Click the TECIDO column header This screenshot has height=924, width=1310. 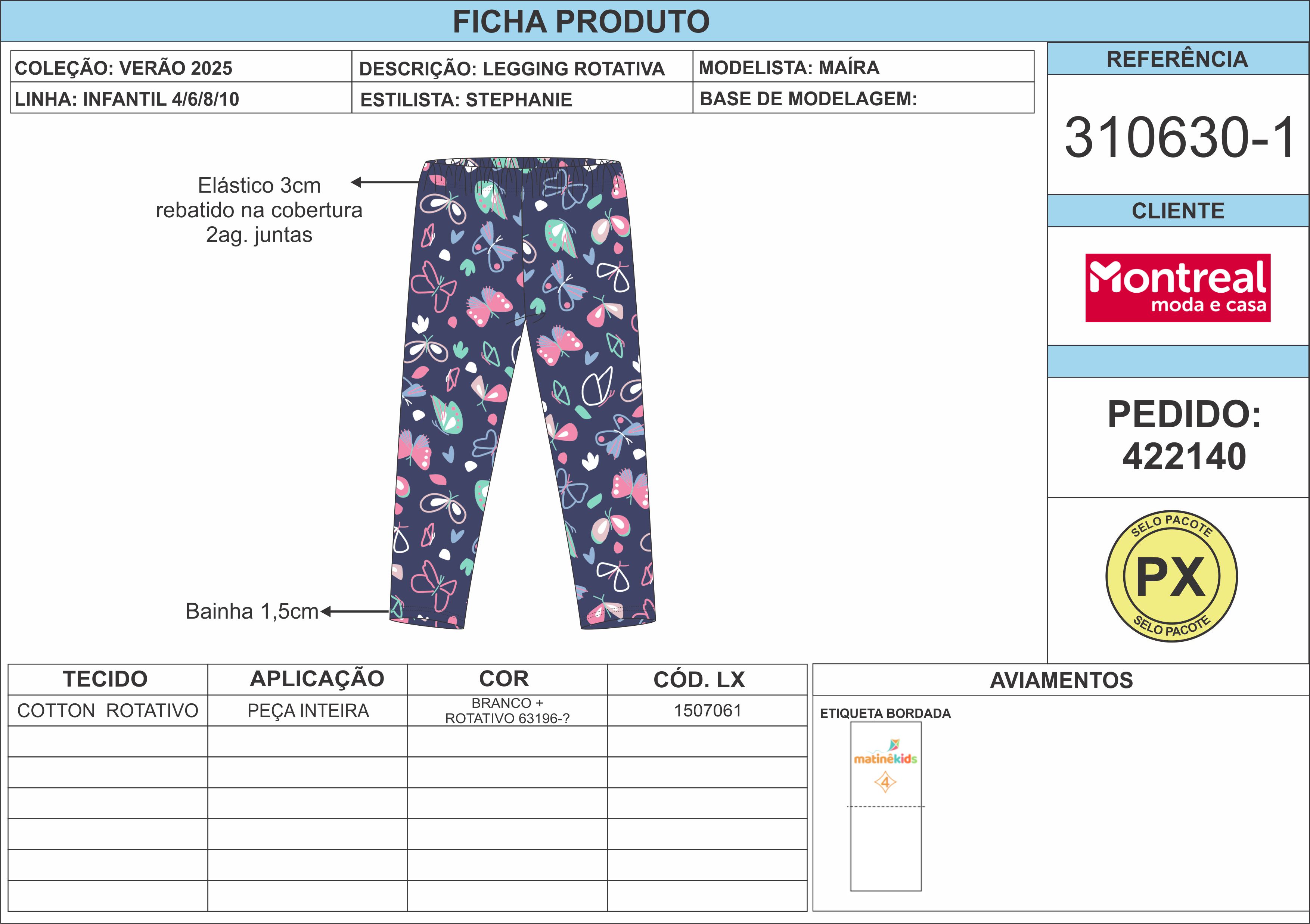107,679
